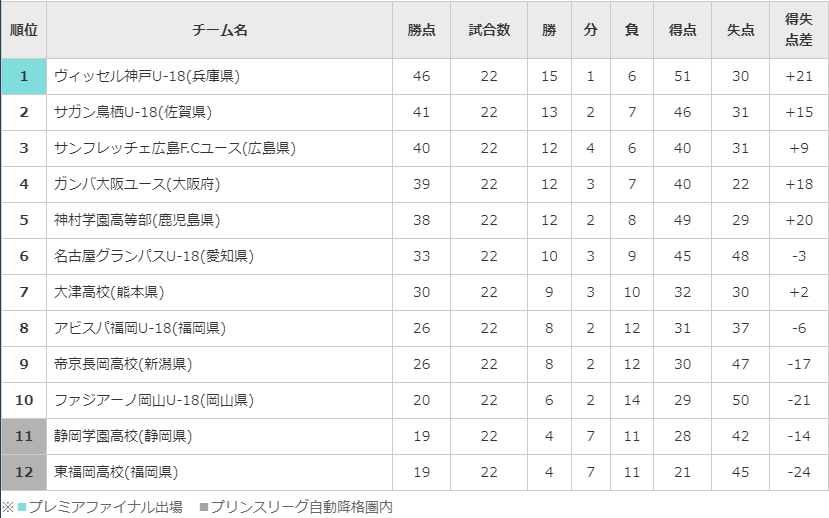Select 神村学園高等部(鹿児島県) row
Image resolution: width=829 pixels, height=518 pixels.
tap(137, 220)
